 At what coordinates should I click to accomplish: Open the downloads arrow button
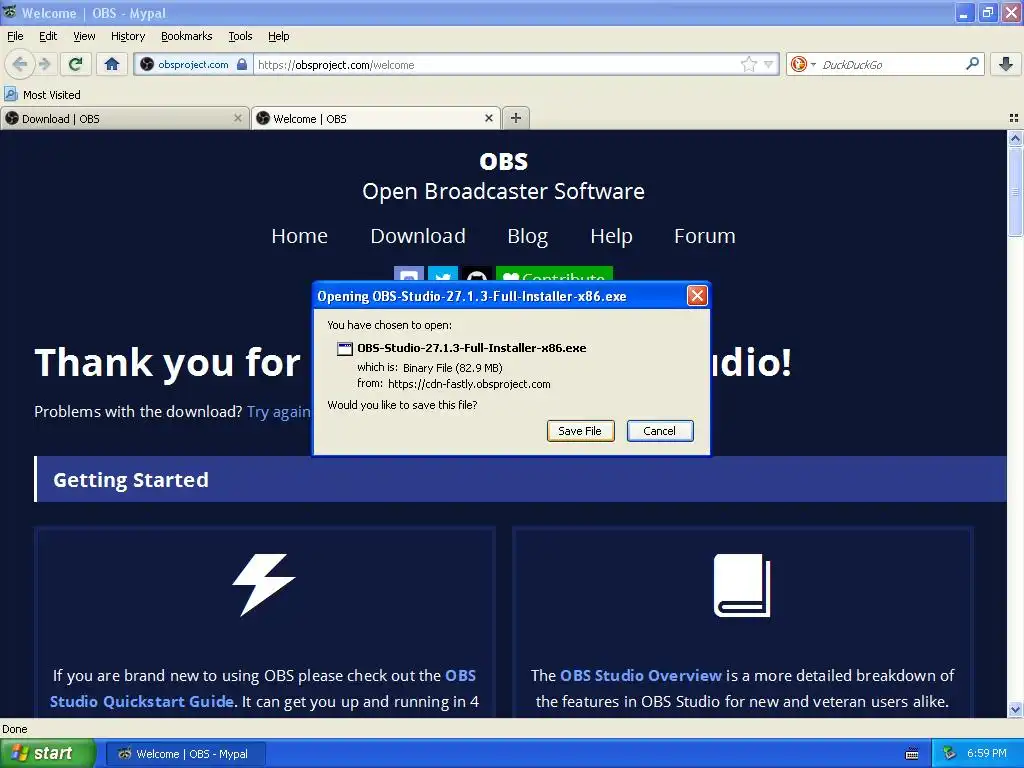1006,64
